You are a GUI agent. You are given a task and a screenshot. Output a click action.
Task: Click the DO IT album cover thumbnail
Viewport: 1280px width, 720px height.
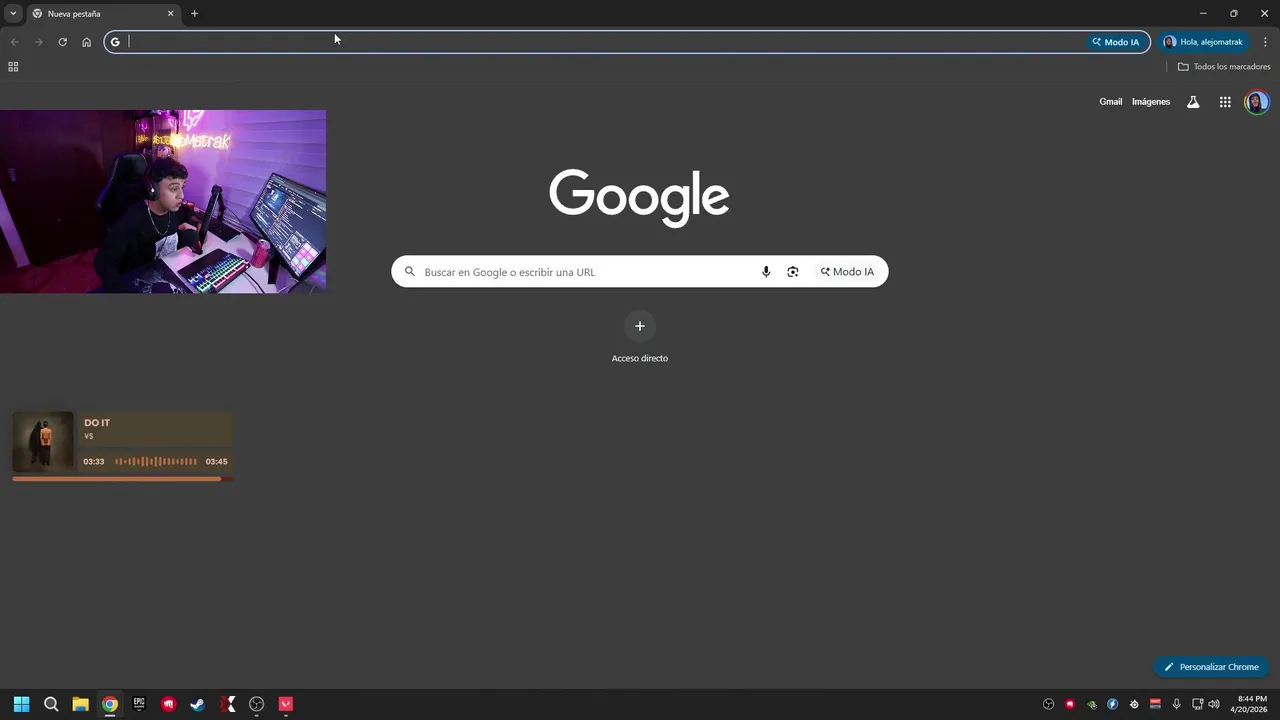(43, 441)
